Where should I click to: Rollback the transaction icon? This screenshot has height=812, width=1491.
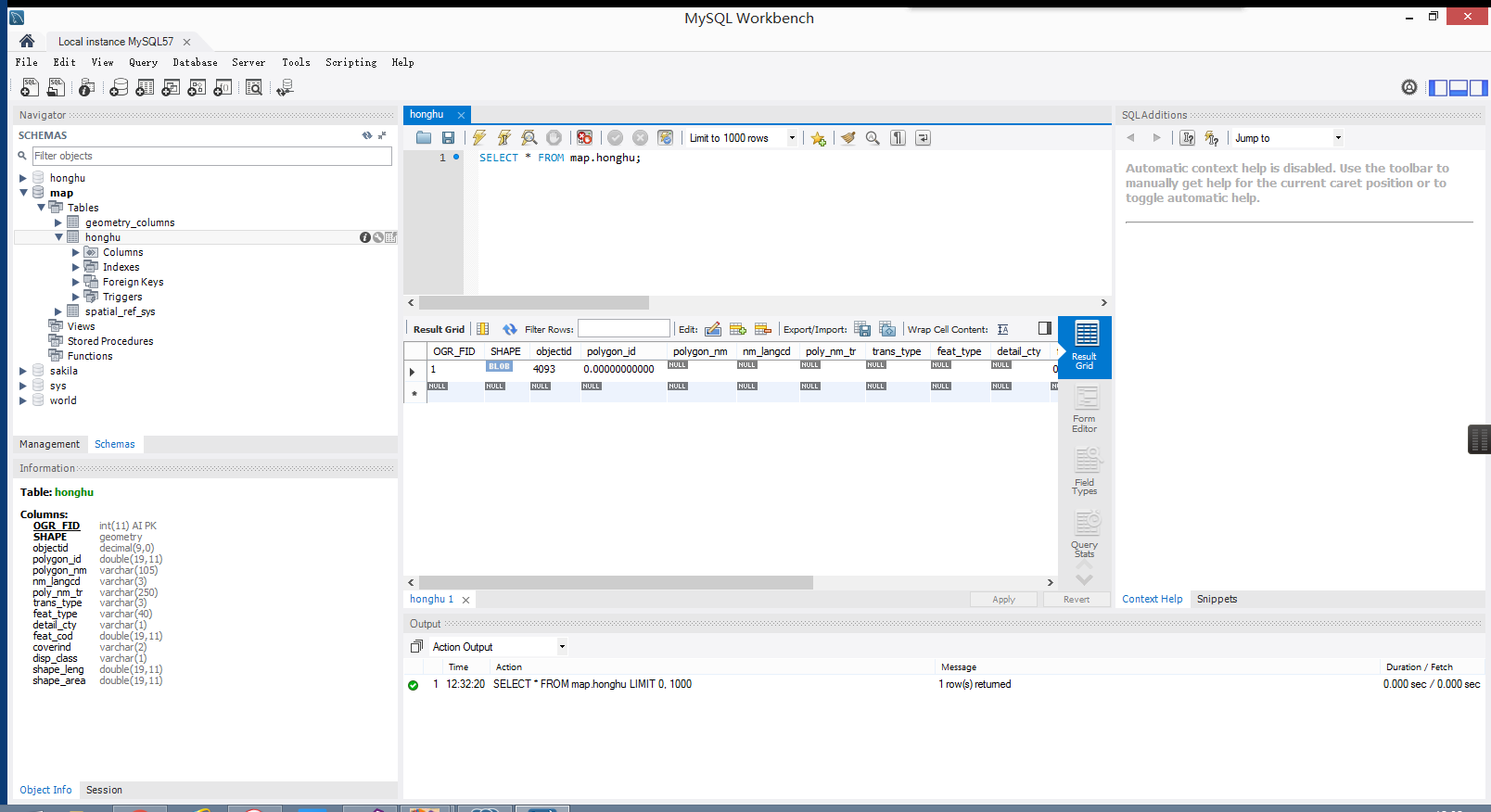point(640,137)
